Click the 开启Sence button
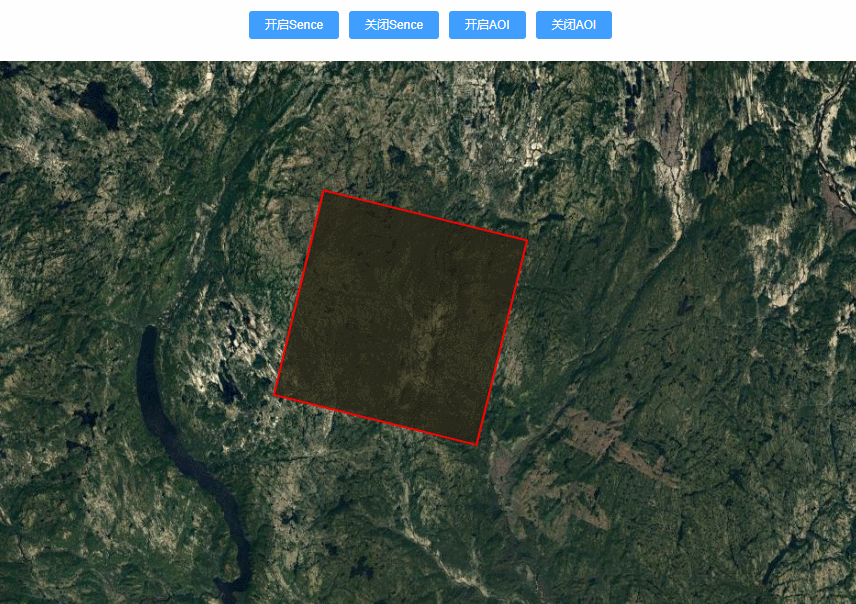Viewport: 856px width, 604px height. click(x=294, y=25)
